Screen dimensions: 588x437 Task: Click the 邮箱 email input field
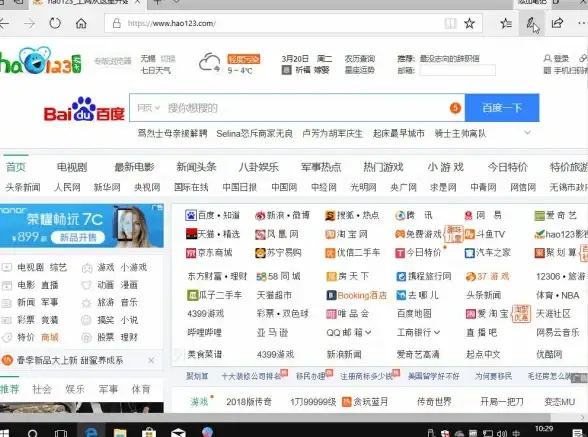(458, 70)
